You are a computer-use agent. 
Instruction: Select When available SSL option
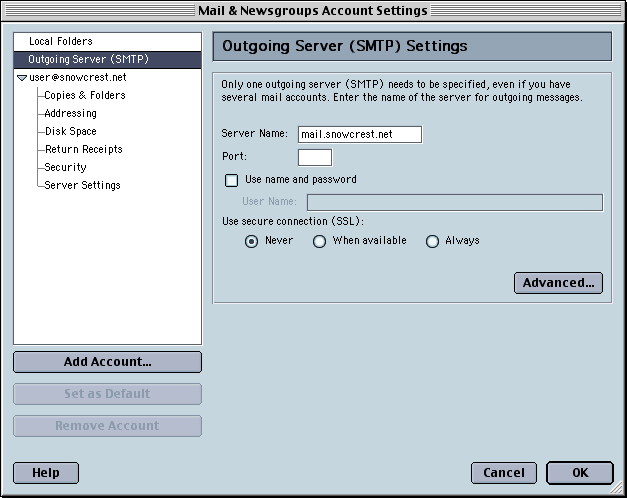[320, 241]
